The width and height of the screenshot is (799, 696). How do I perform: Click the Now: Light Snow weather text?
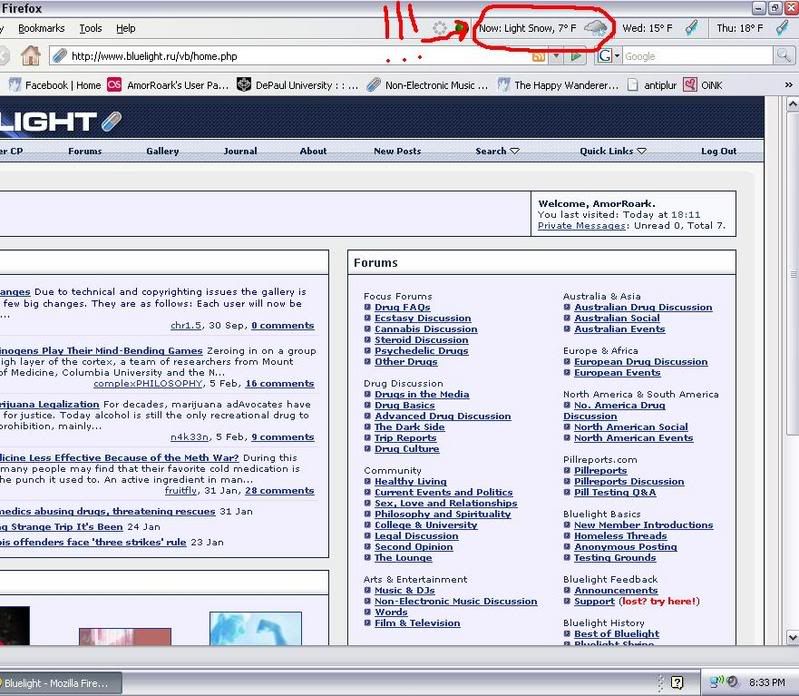click(x=527, y=28)
